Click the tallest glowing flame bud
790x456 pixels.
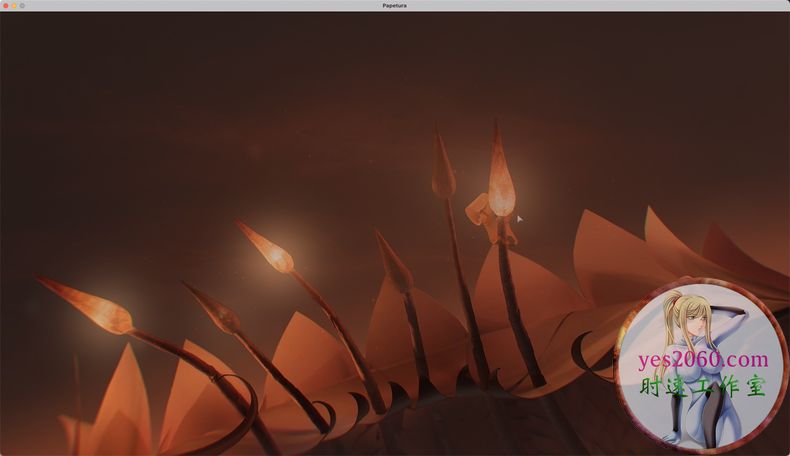pos(501,180)
